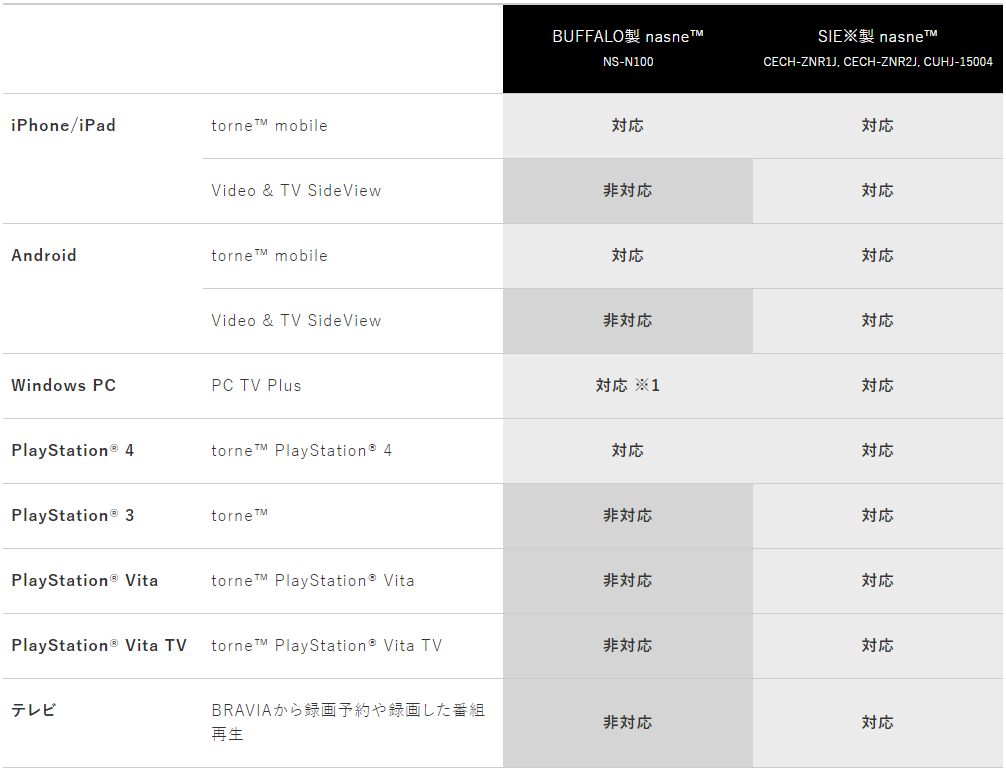Select the テレビ row label
Viewport: 1006px width, 772px height.
click(x=33, y=710)
